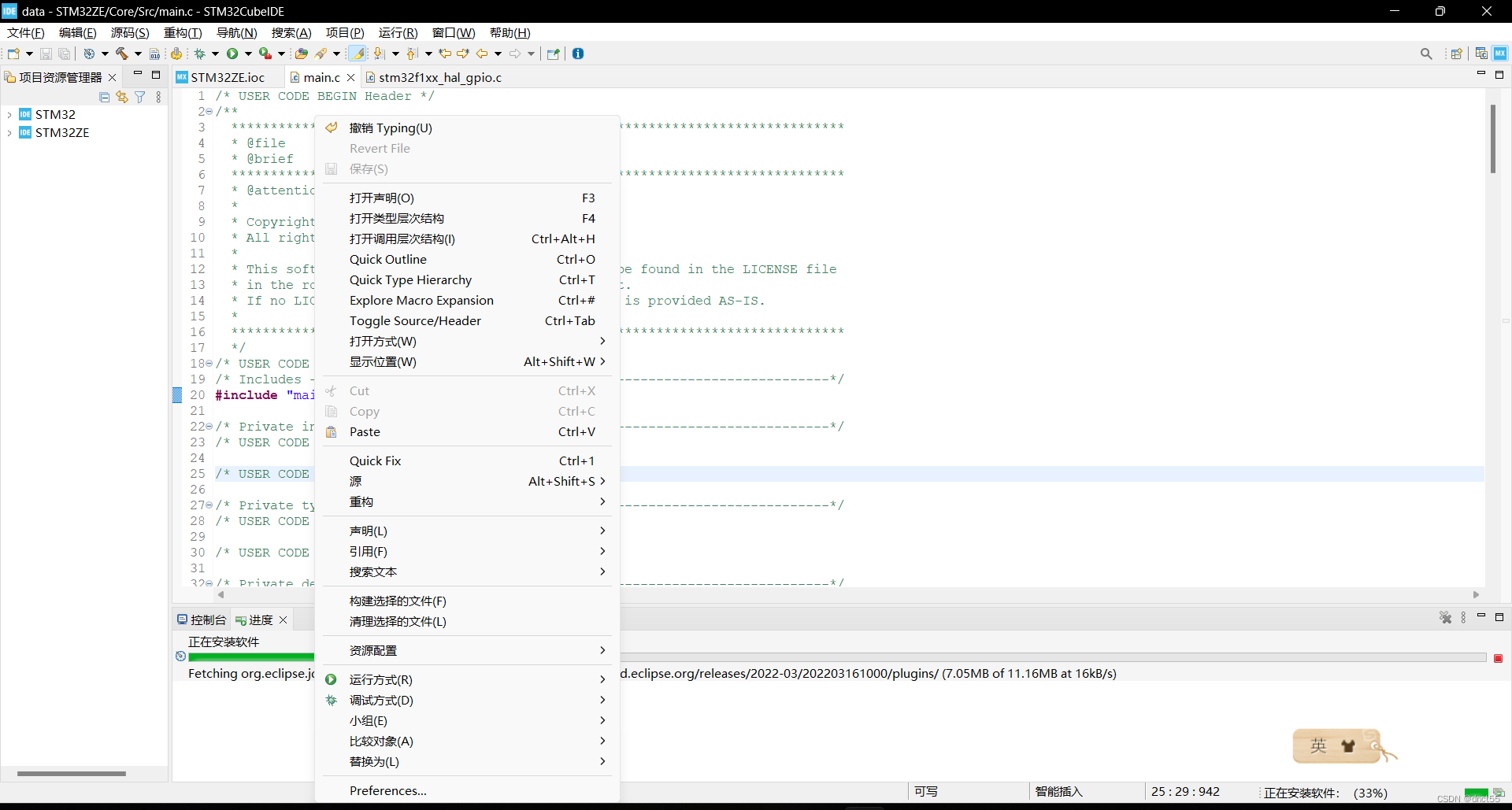Click 撤销 Typing(U) entry
Image resolution: width=1512 pixels, height=810 pixels.
pyautogui.click(x=467, y=128)
